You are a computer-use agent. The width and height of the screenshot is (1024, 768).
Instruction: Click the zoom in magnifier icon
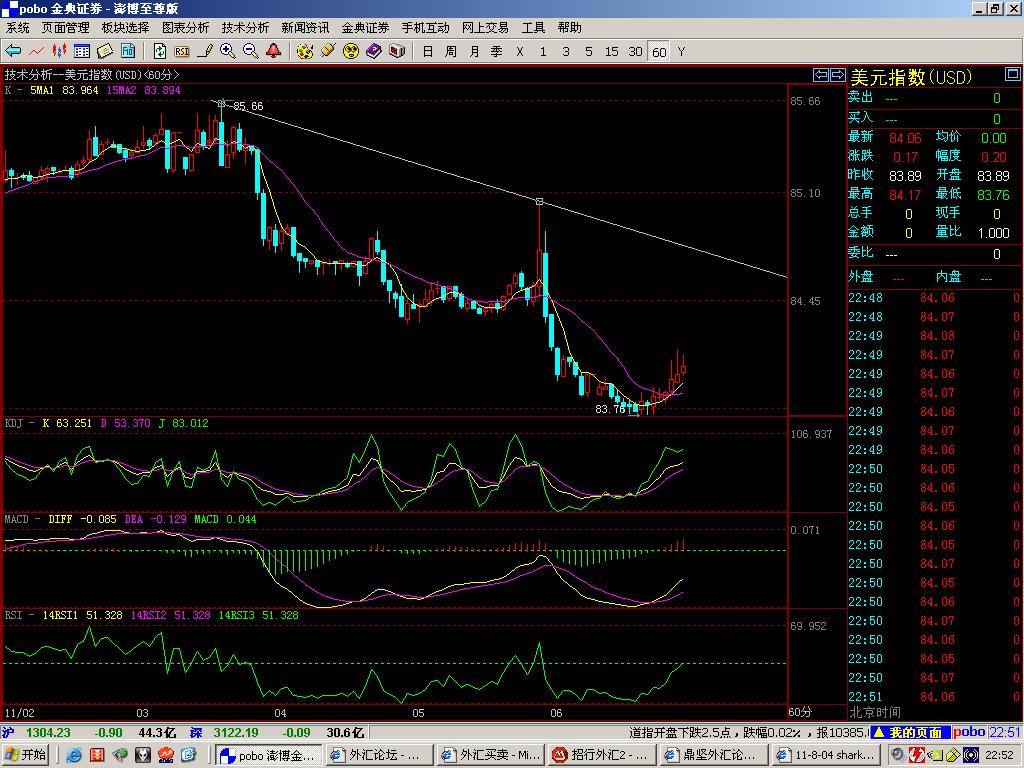[x=228, y=51]
